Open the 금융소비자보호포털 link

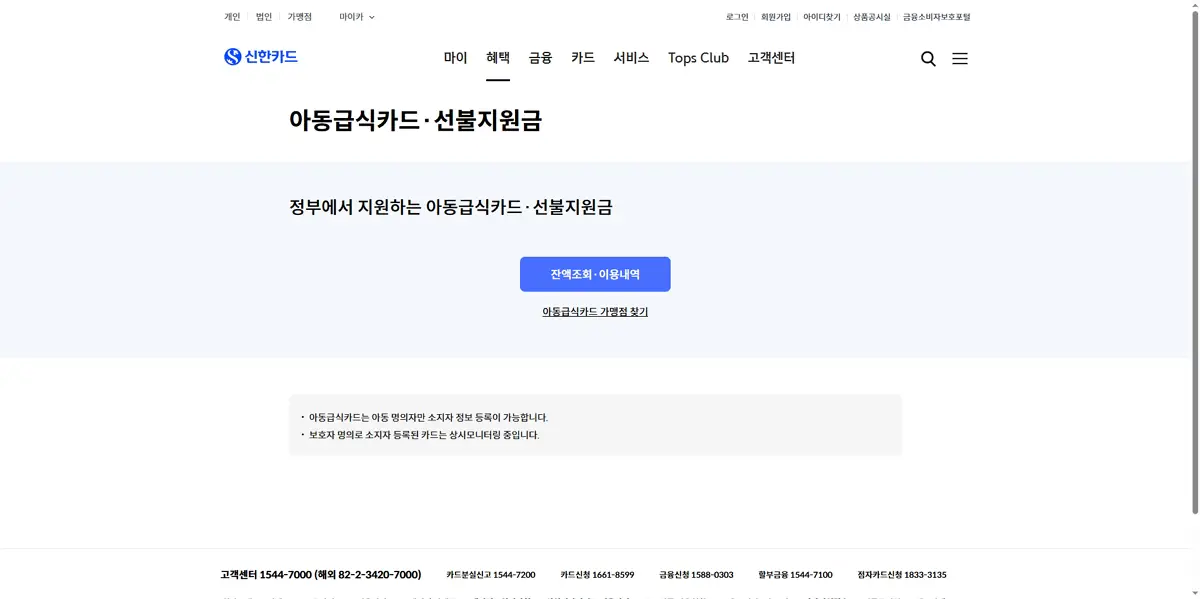[x=937, y=17]
